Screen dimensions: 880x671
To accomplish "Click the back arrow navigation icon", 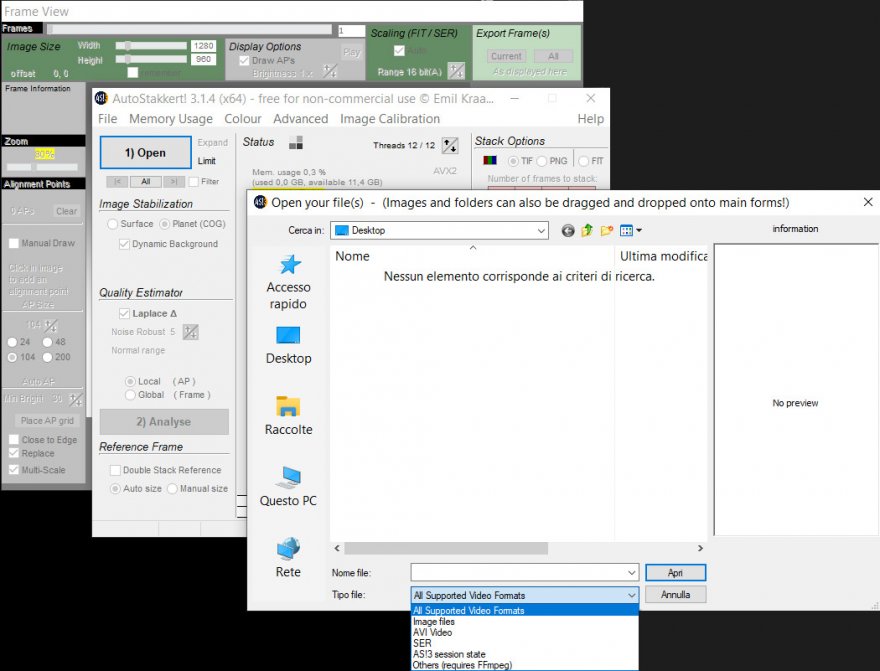I will (x=568, y=231).
